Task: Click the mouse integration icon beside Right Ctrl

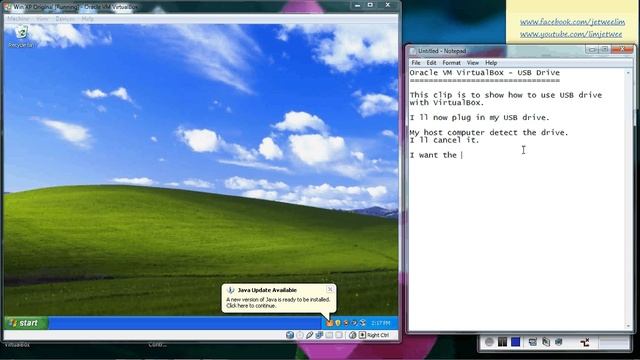Action: point(353,335)
